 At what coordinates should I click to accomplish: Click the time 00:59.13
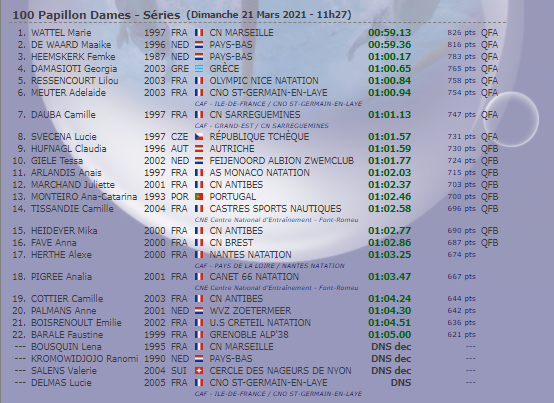389,33
